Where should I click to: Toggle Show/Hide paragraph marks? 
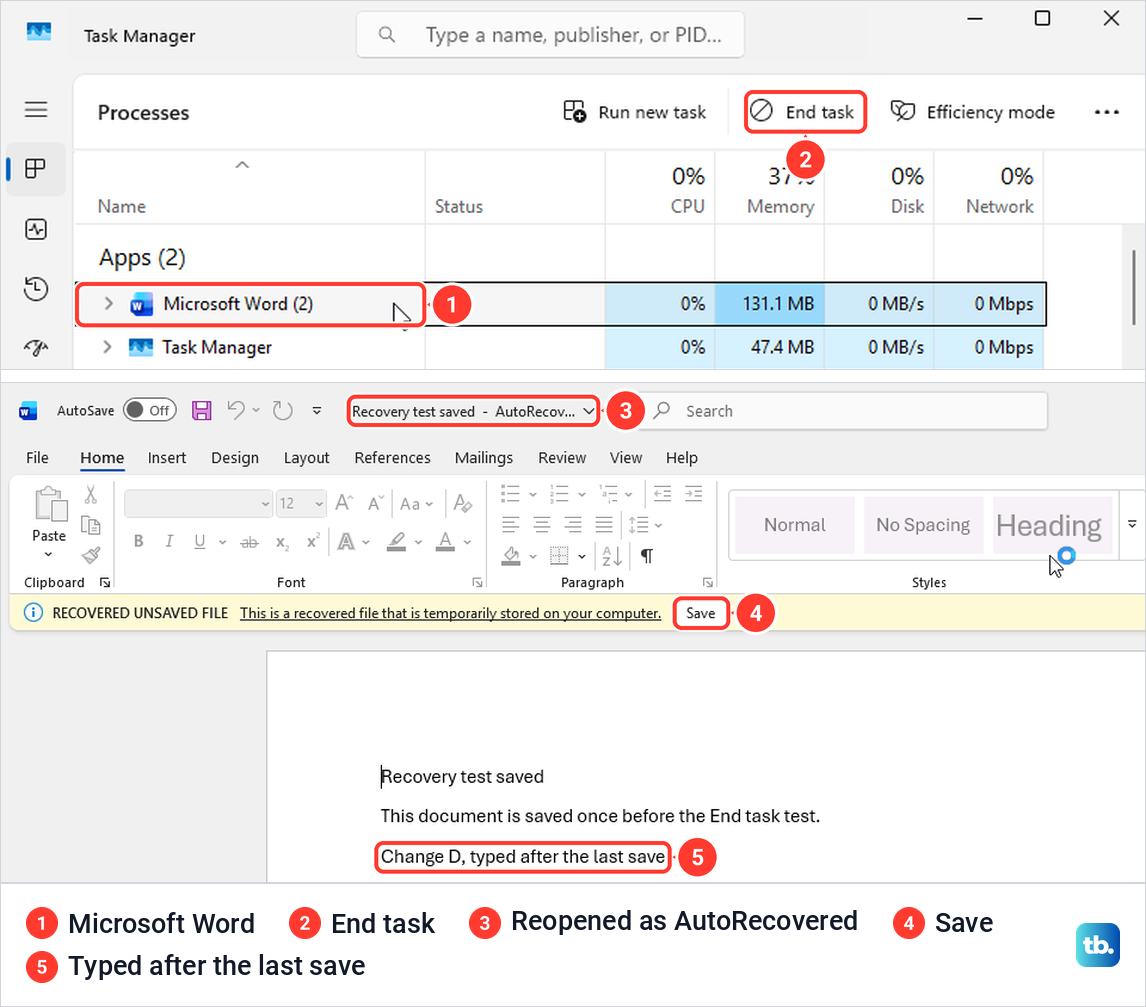pyautogui.click(x=647, y=556)
